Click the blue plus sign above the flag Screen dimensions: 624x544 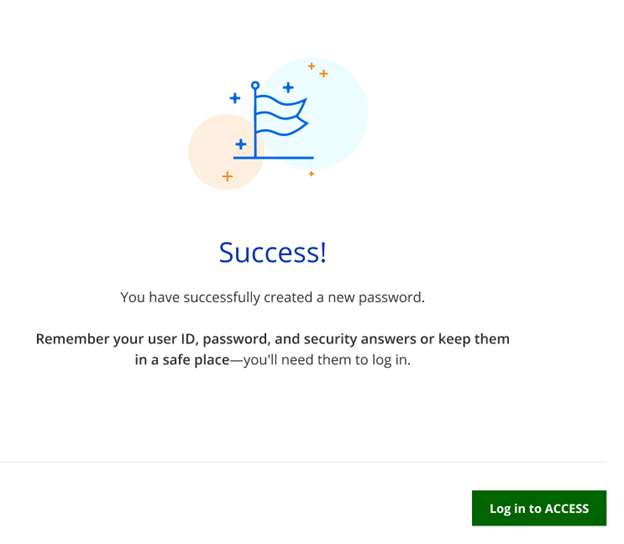(x=288, y=88)
